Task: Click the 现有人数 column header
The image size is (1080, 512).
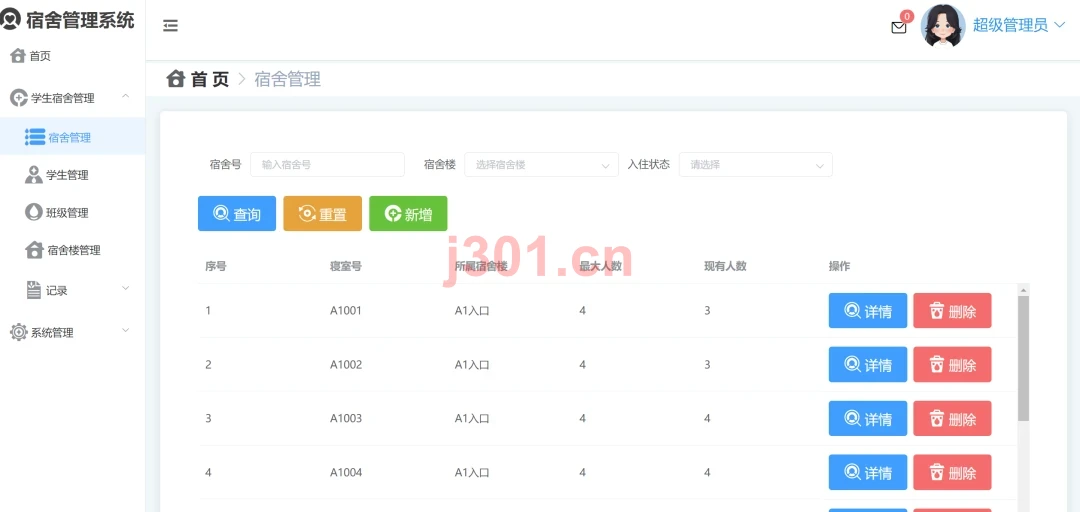Action: 725,266
